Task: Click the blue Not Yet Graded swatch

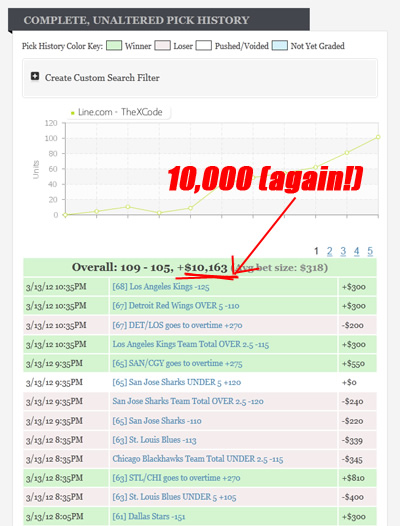Action: pos(280,46)
